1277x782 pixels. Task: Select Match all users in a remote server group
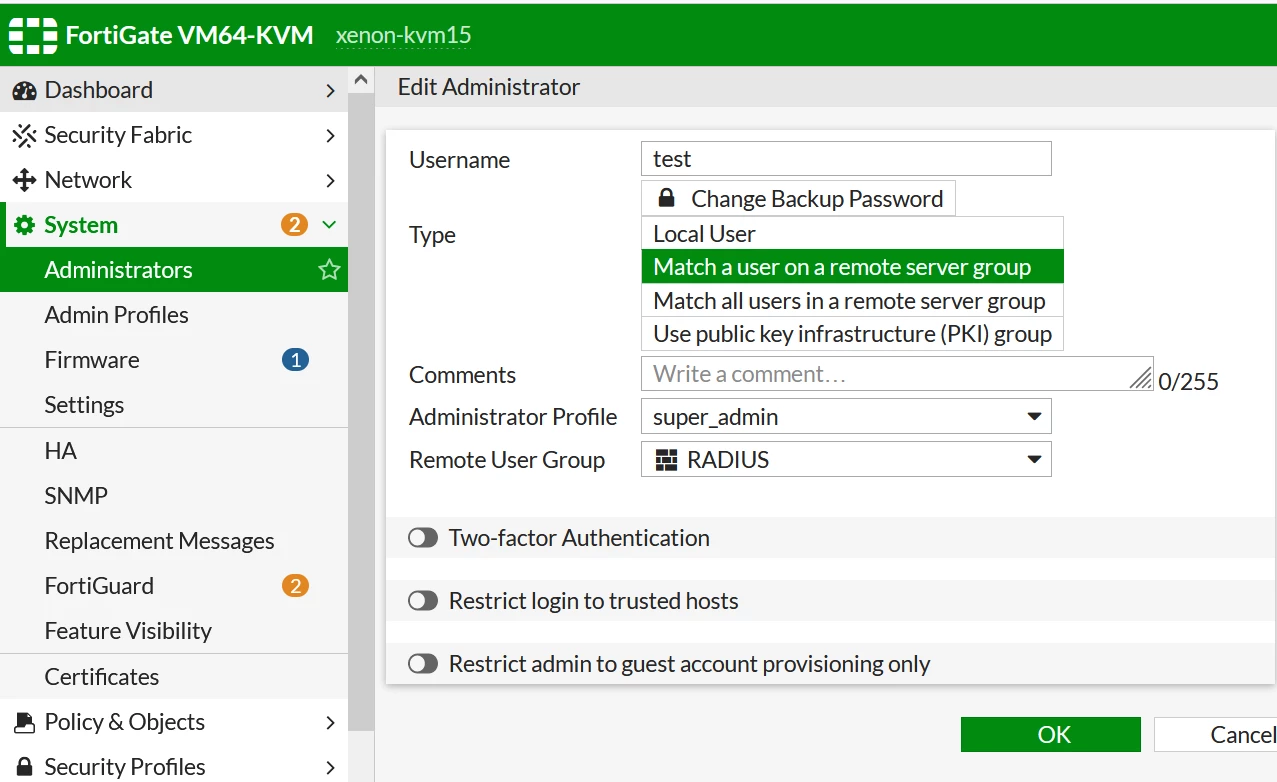point(852,301)
